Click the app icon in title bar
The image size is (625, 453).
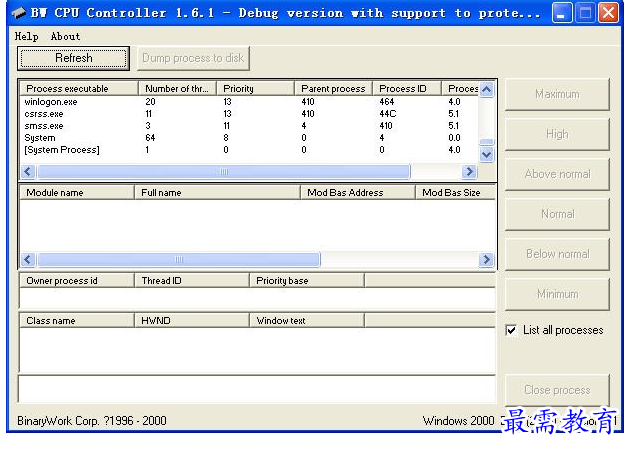(x=18, y=13)
